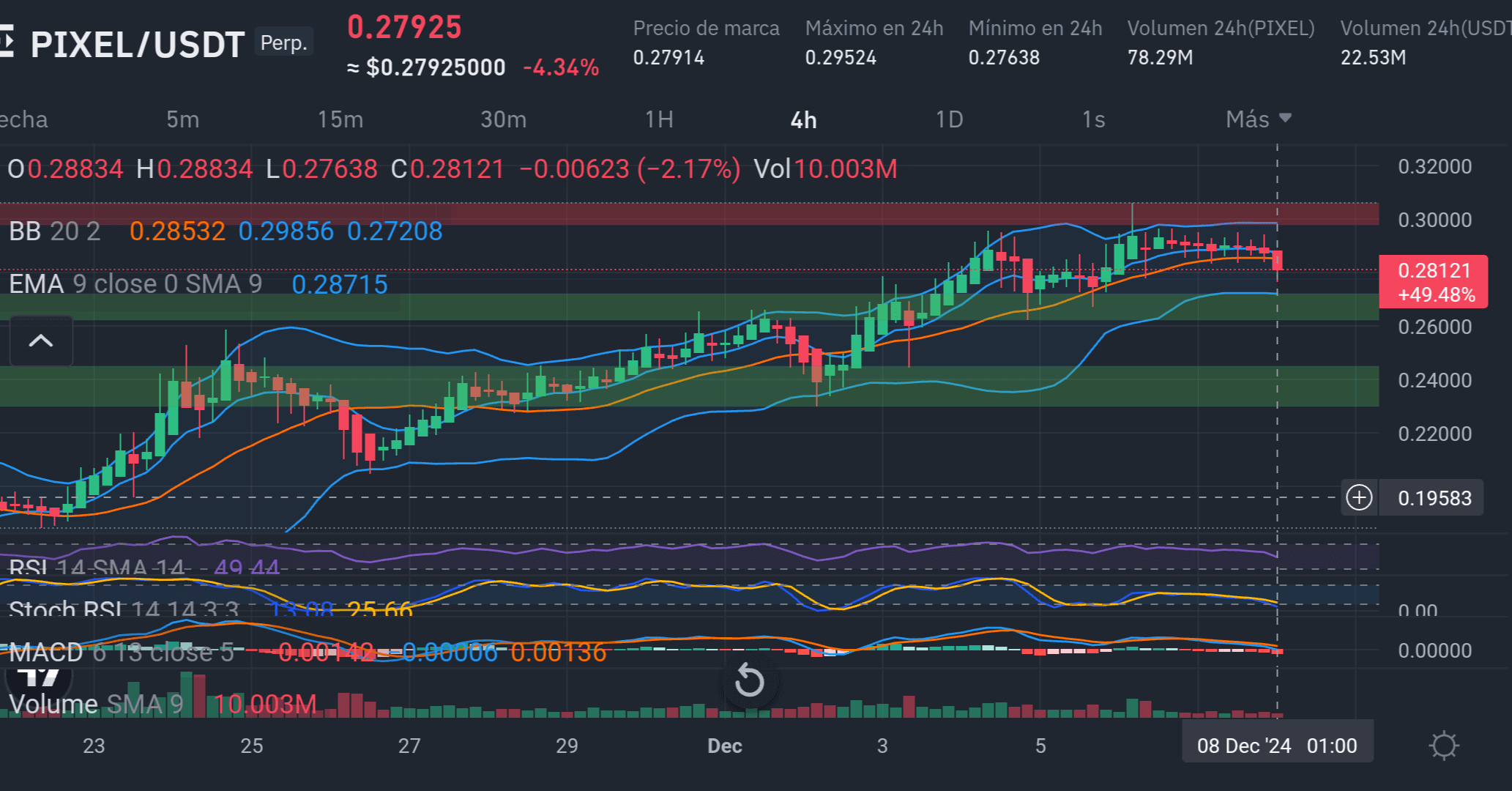Open PIXEL/USDT pair selector
The height and width of the screenshot is (791, 1512).
pyautogui.click(x=137, y=44)
